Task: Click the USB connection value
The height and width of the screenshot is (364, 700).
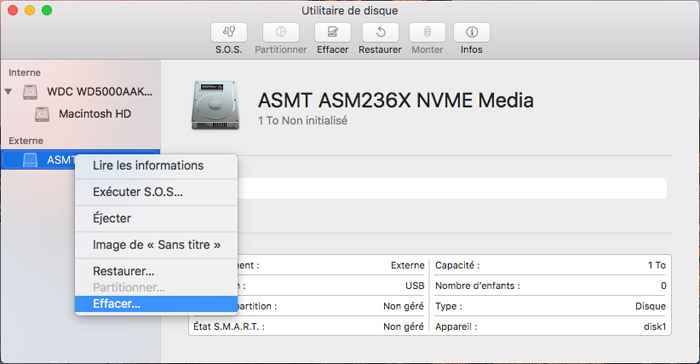Action: pyautogui.click(x=415, y=286)
